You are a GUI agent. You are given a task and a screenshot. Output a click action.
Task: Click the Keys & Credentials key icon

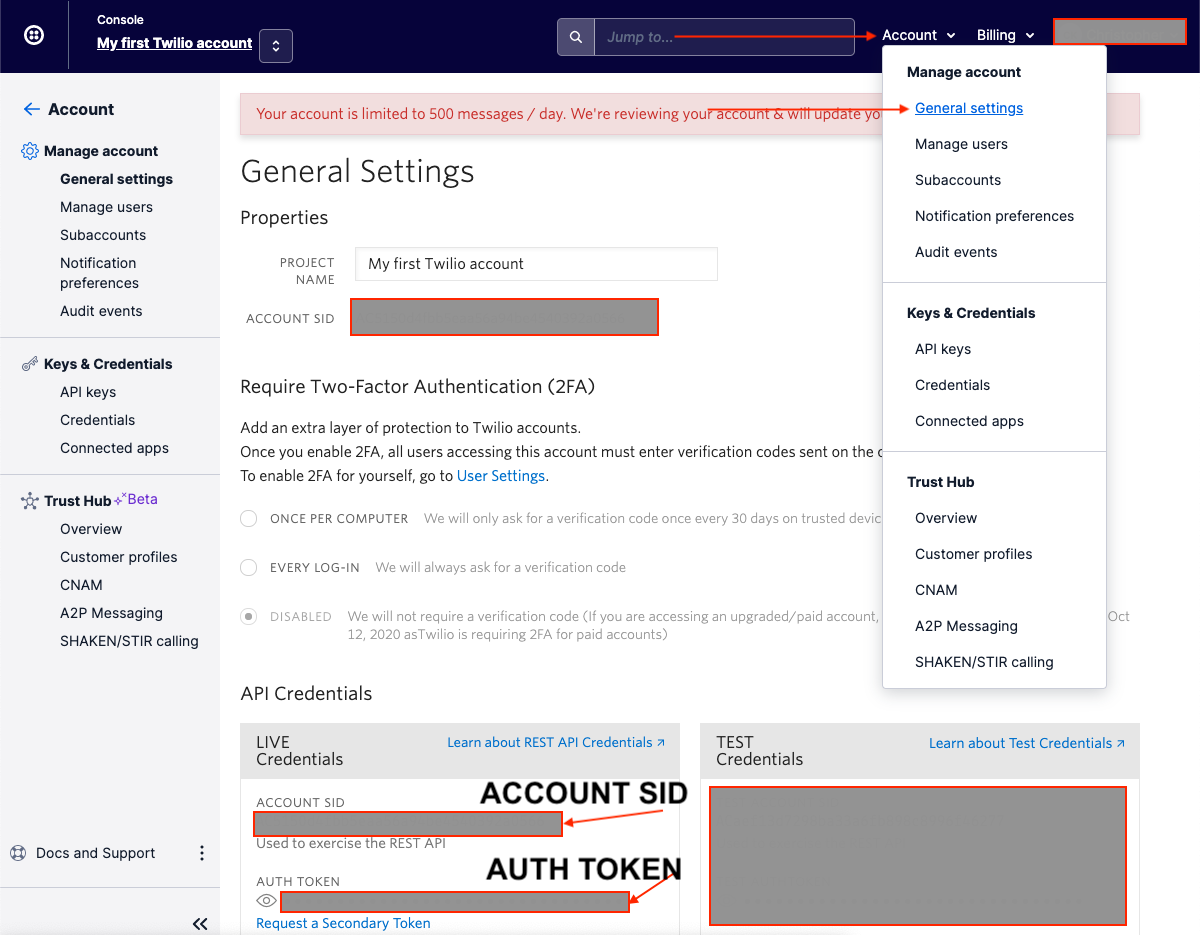click(x=30, y=364)
